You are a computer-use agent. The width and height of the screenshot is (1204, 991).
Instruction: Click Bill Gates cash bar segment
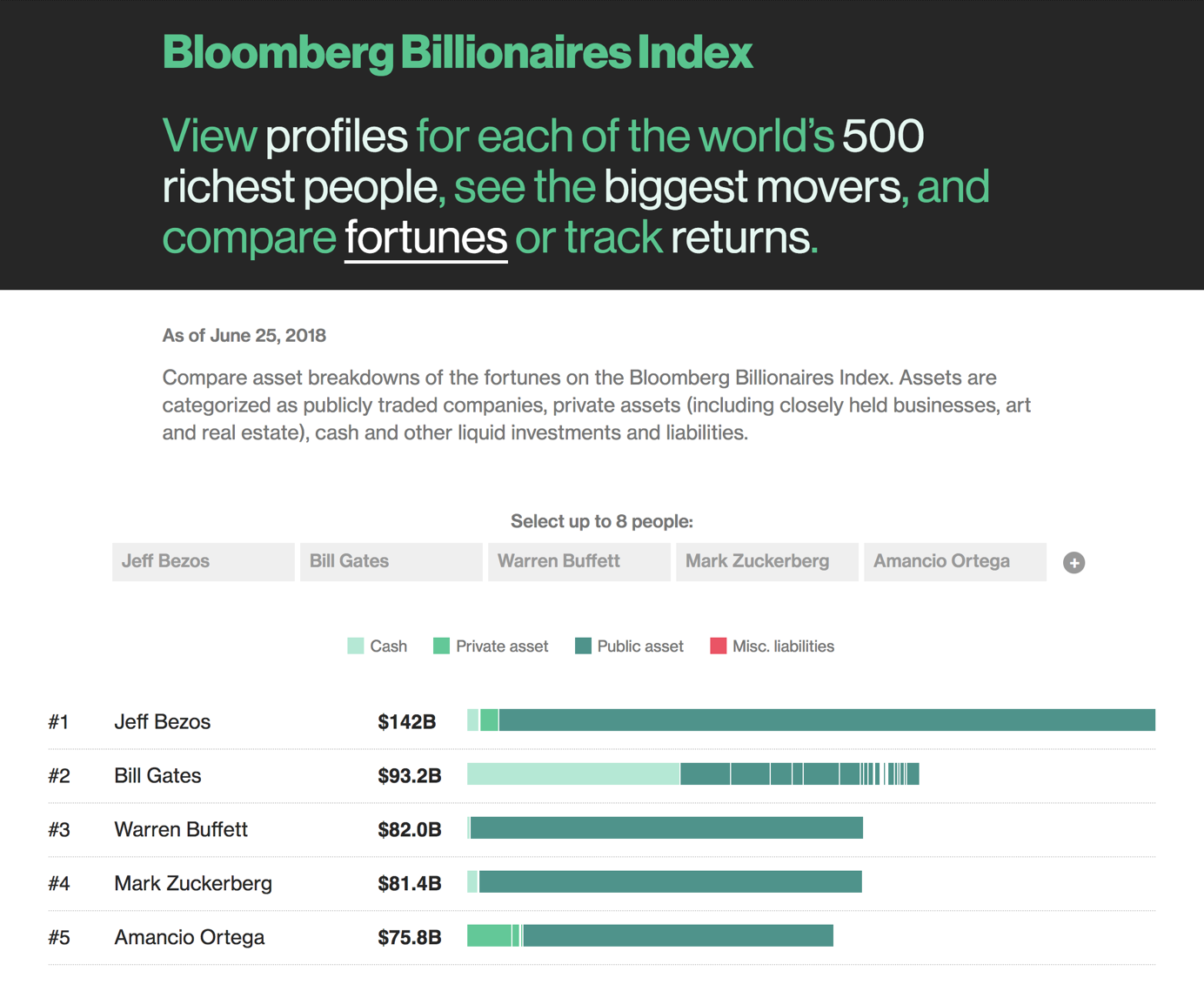click(573, 773)
